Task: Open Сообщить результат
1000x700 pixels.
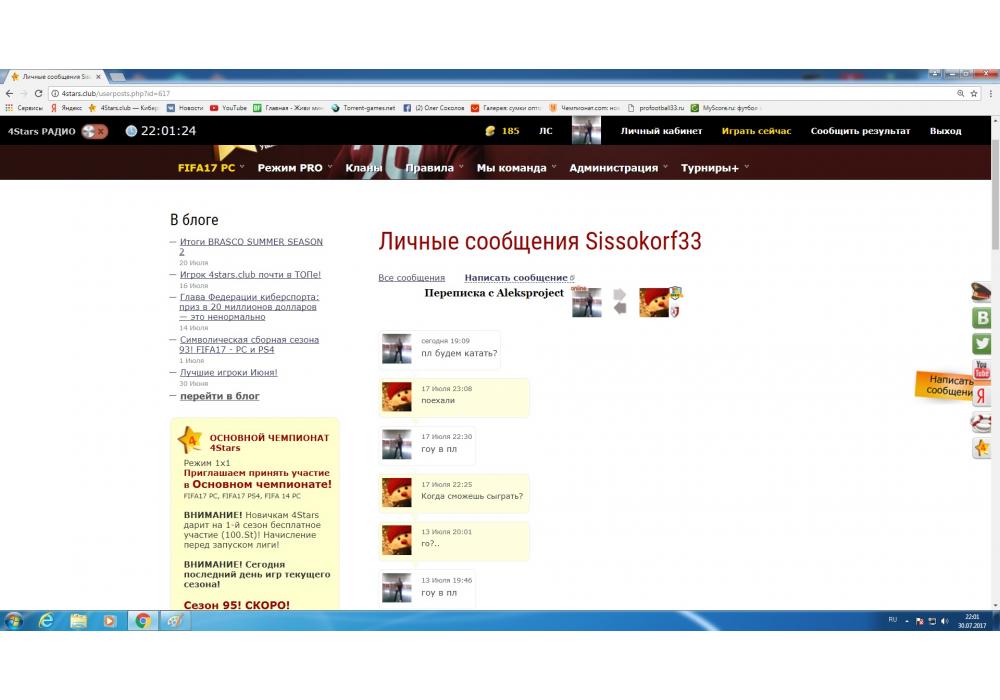Action: click(x=860, y=131)
